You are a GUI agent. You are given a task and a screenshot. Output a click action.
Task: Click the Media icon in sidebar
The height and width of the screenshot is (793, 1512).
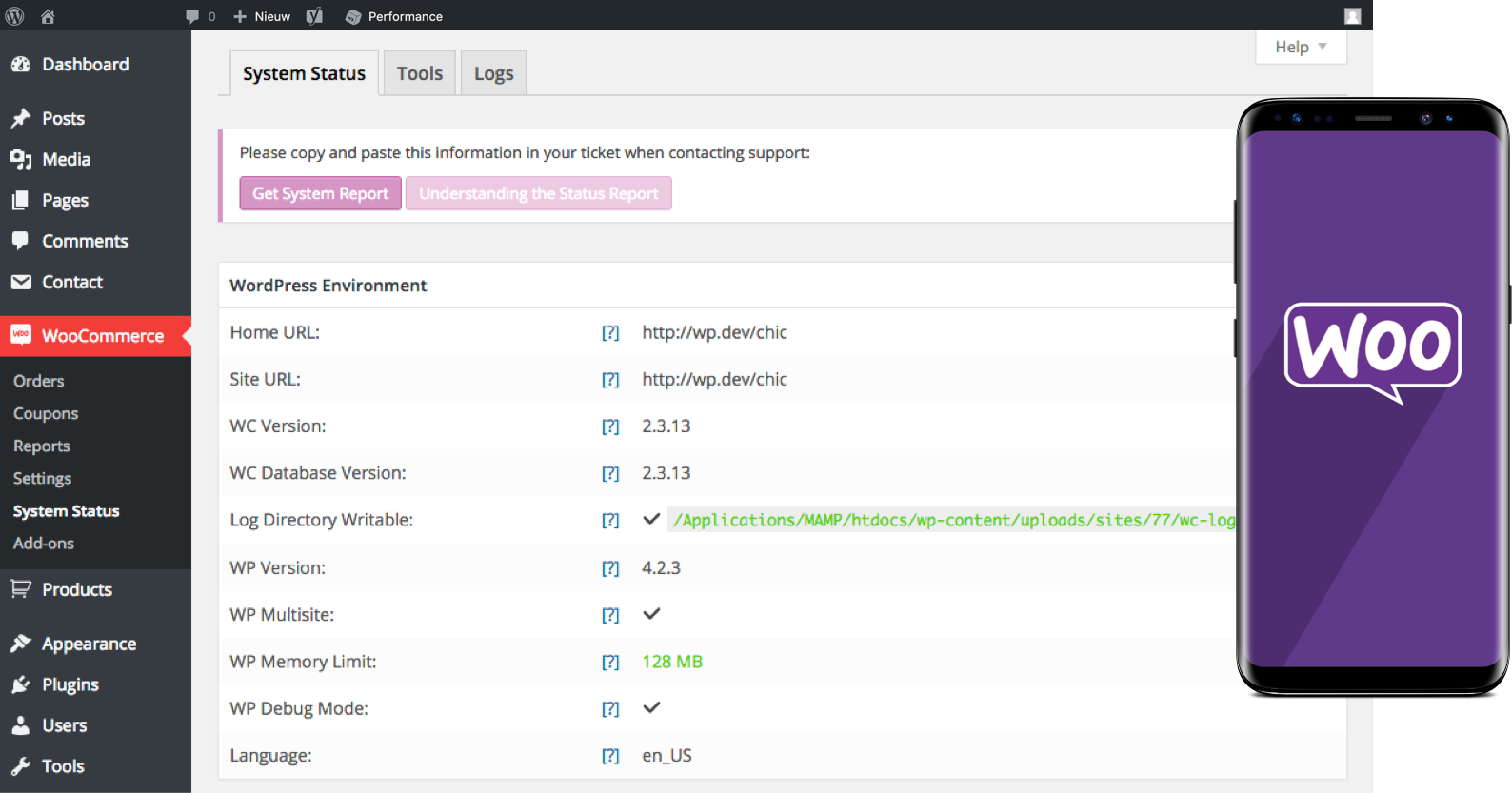tap(21, 159)
